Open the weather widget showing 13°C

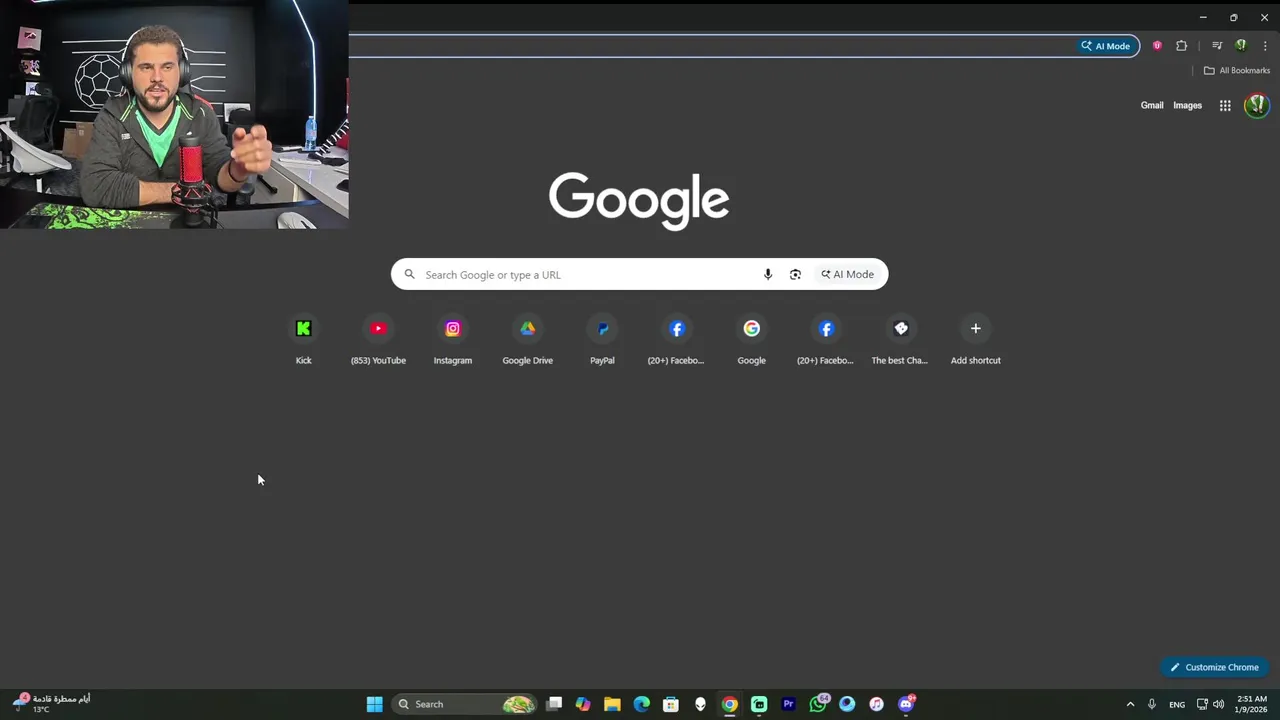coord(52,704)
